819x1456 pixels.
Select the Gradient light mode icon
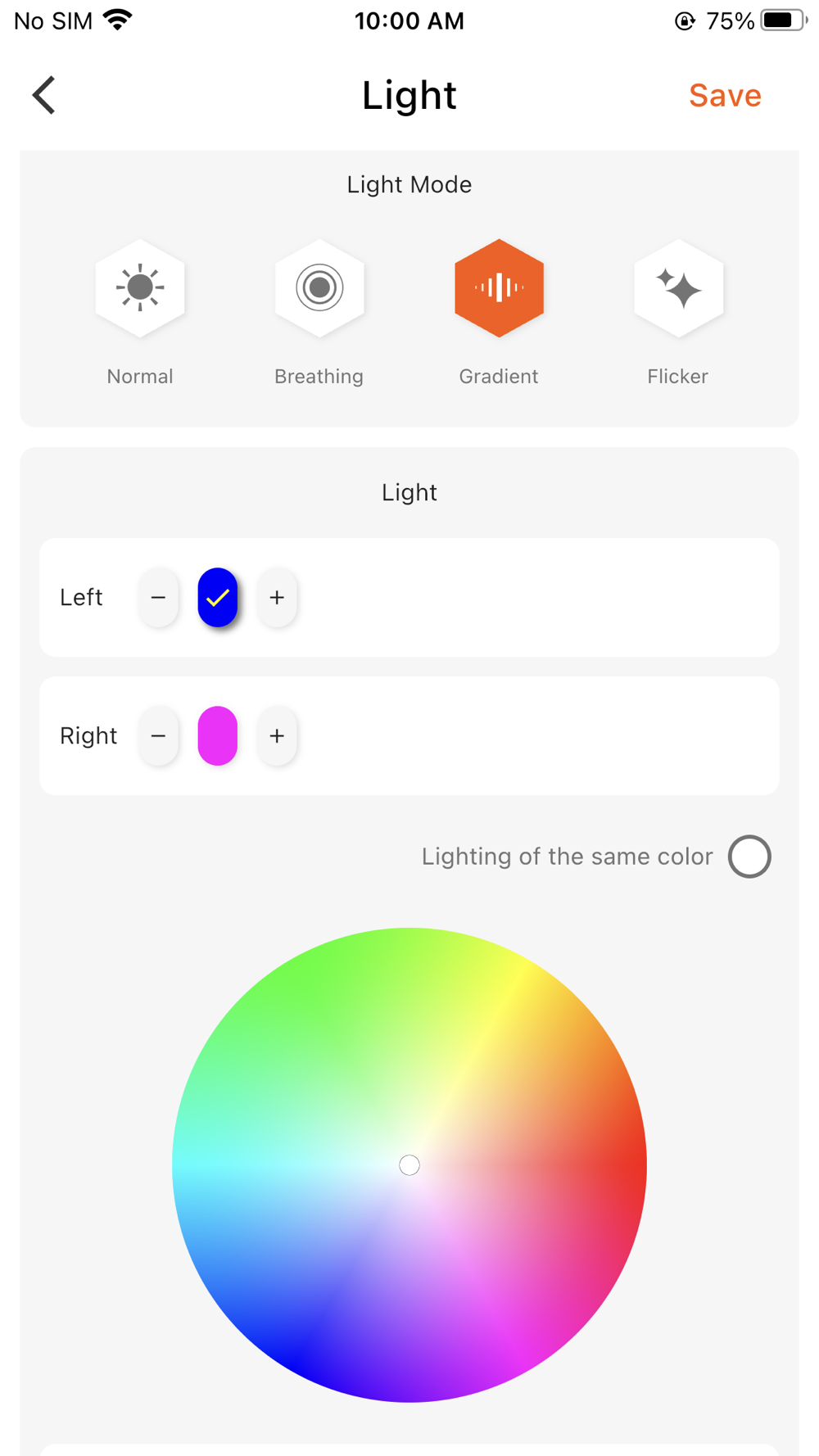click(x=499, y=287)
